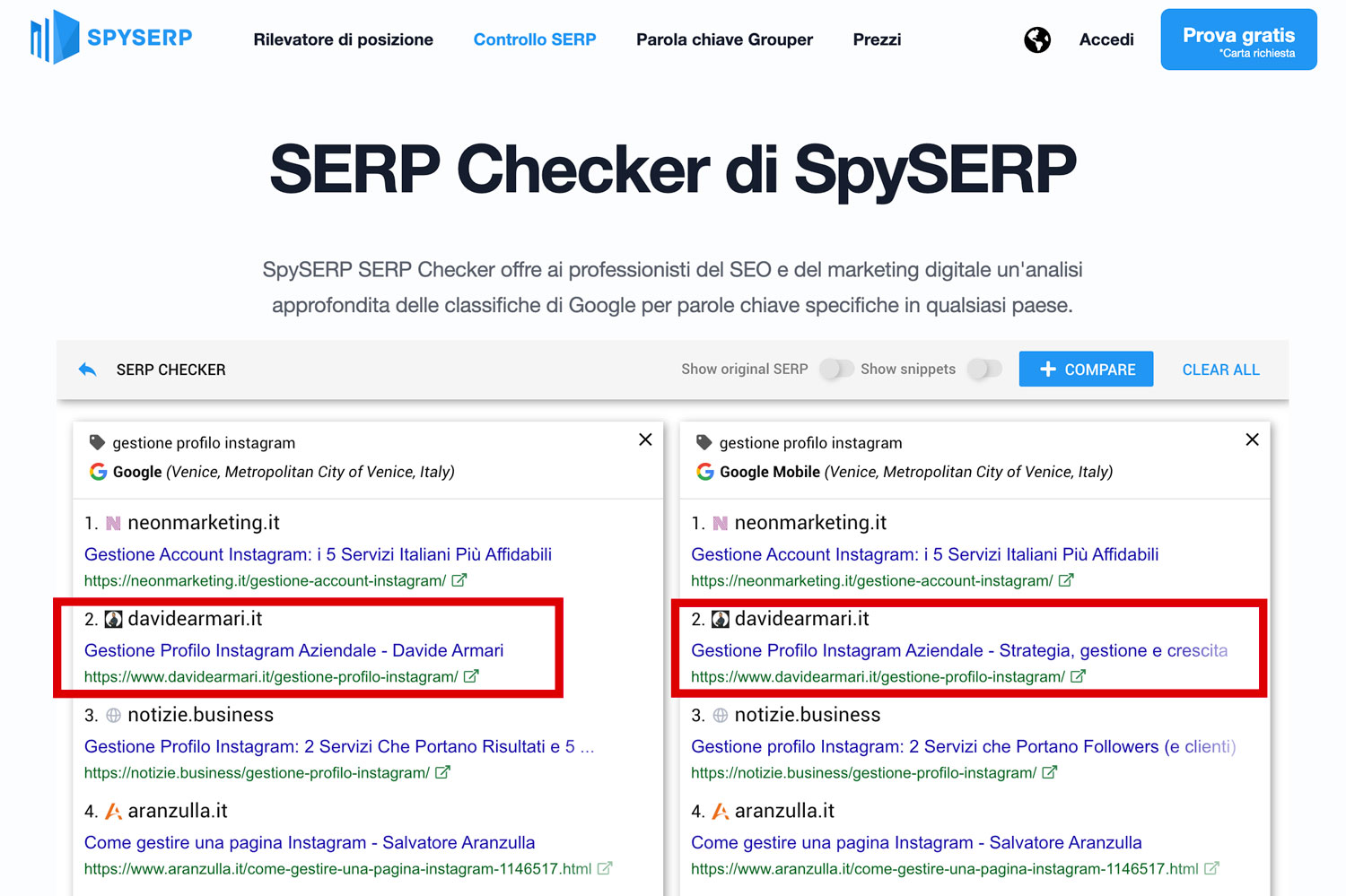Open external link icon for notizie.business mobile result

[1050, 772]
